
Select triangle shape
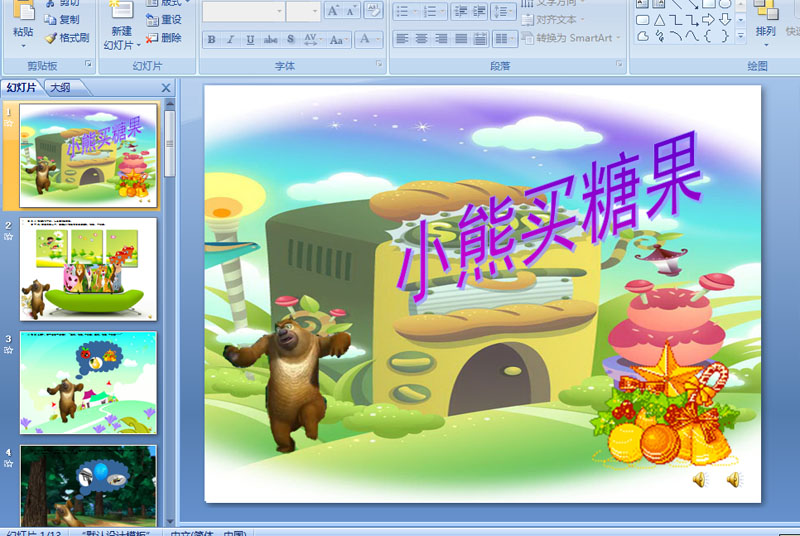659,20
